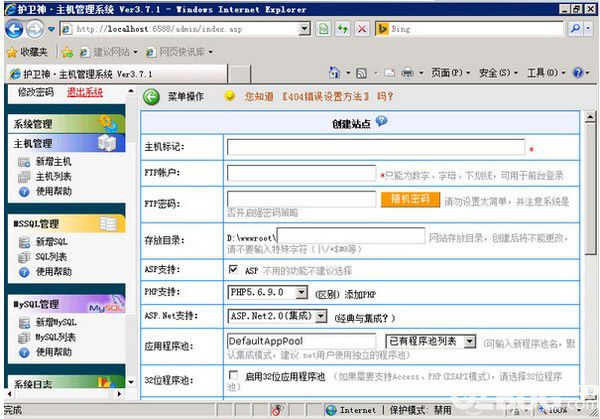Click the DefaultAppPool input field
This screenshot has width=600, height=419.
pos(302,341)
